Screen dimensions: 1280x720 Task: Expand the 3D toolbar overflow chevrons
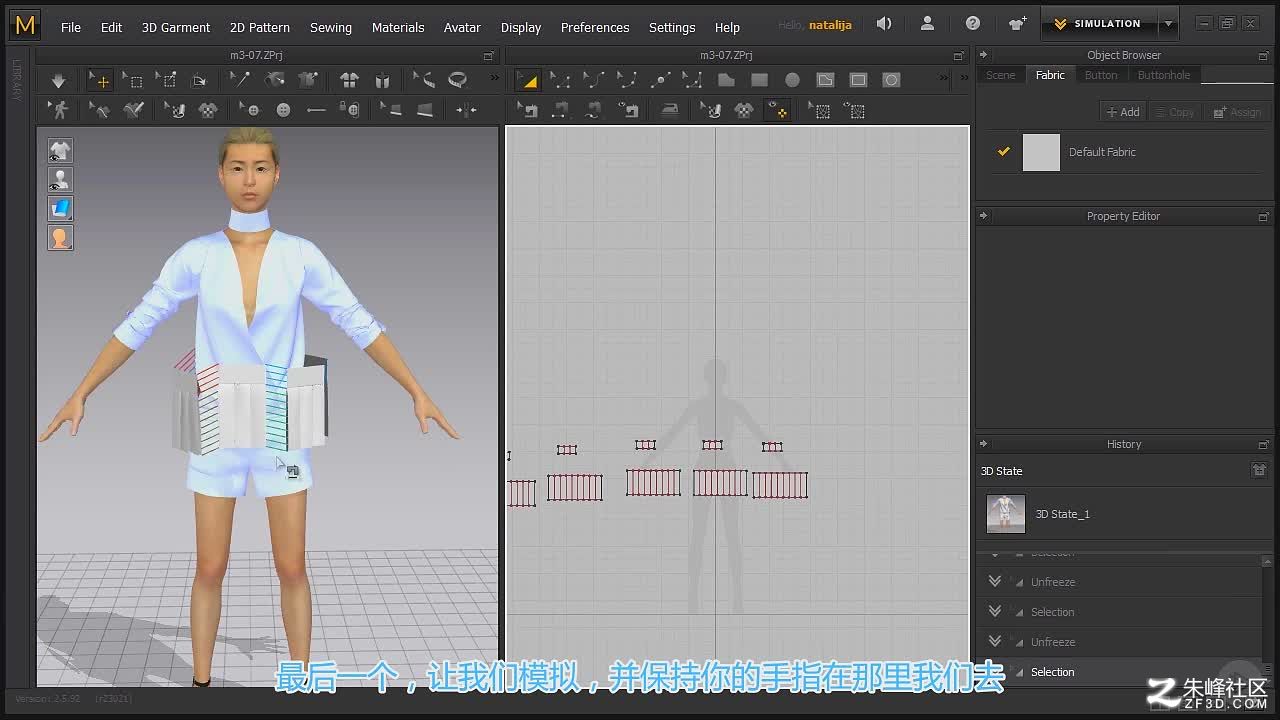pyautogui.click(x=493, y=80)
